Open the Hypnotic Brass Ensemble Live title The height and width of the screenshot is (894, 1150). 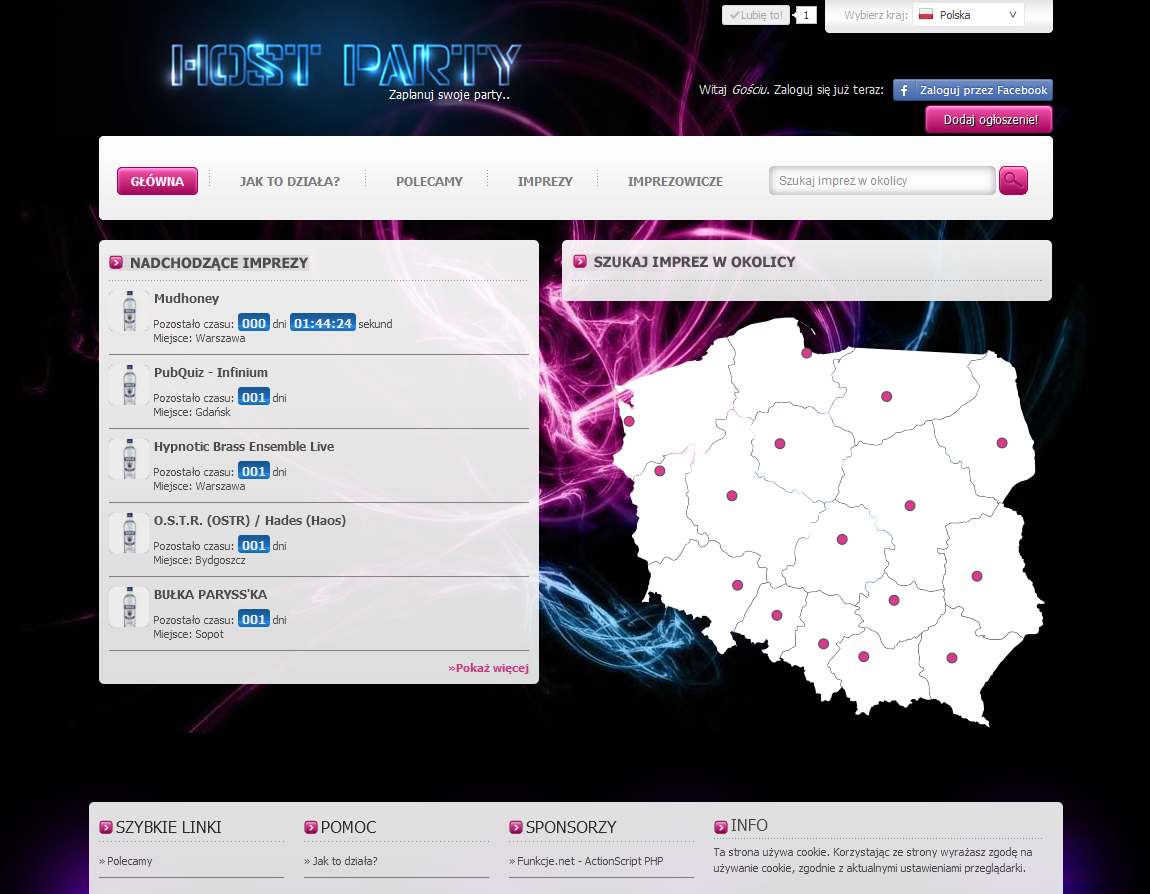coord(243,447)
